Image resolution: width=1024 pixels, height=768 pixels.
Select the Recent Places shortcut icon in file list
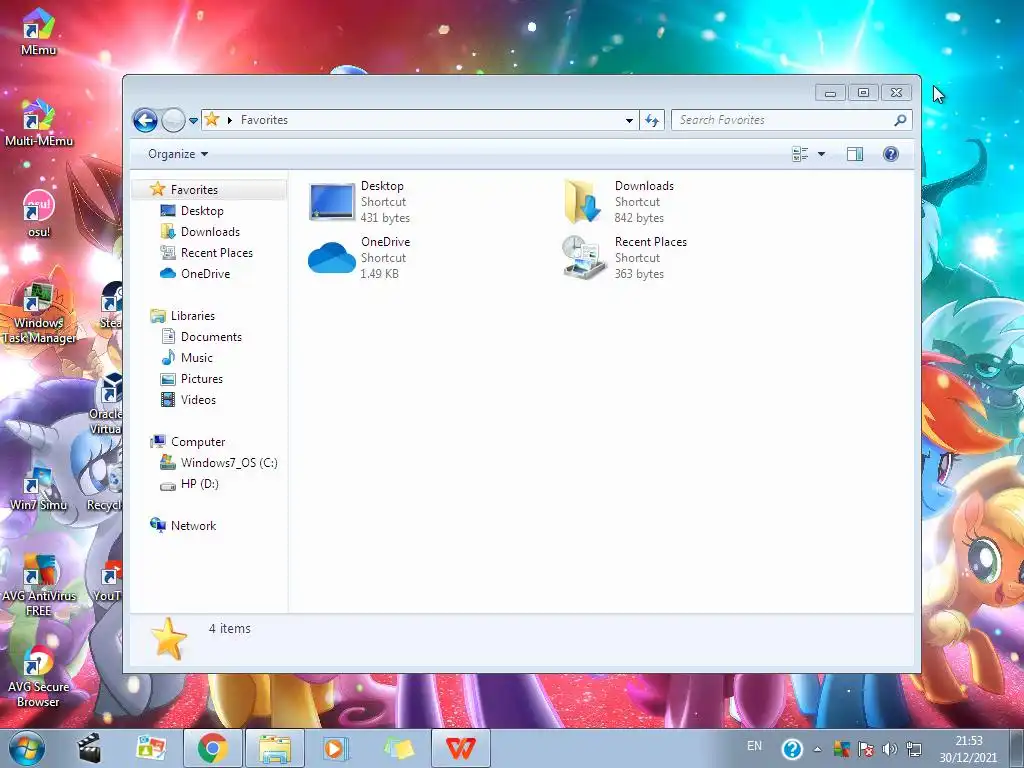[583, 257]
